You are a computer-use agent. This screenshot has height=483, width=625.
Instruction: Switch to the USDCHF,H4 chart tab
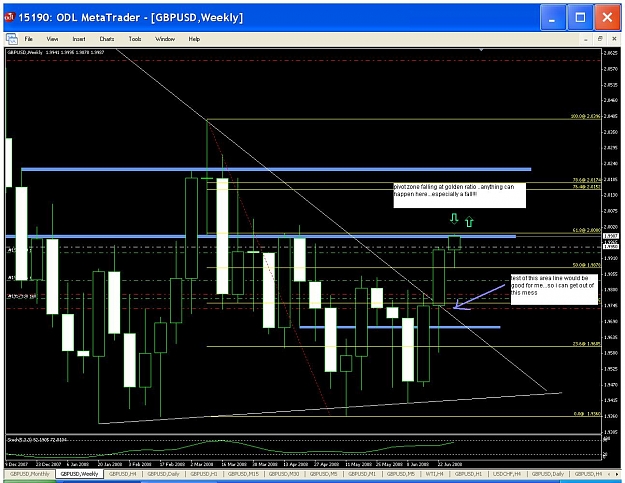507,474
